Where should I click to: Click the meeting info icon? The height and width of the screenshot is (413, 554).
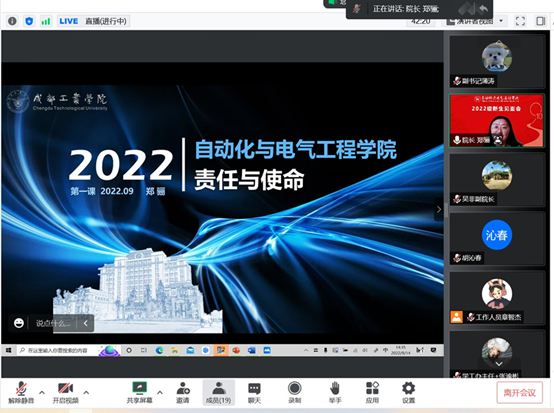point(12,21)
